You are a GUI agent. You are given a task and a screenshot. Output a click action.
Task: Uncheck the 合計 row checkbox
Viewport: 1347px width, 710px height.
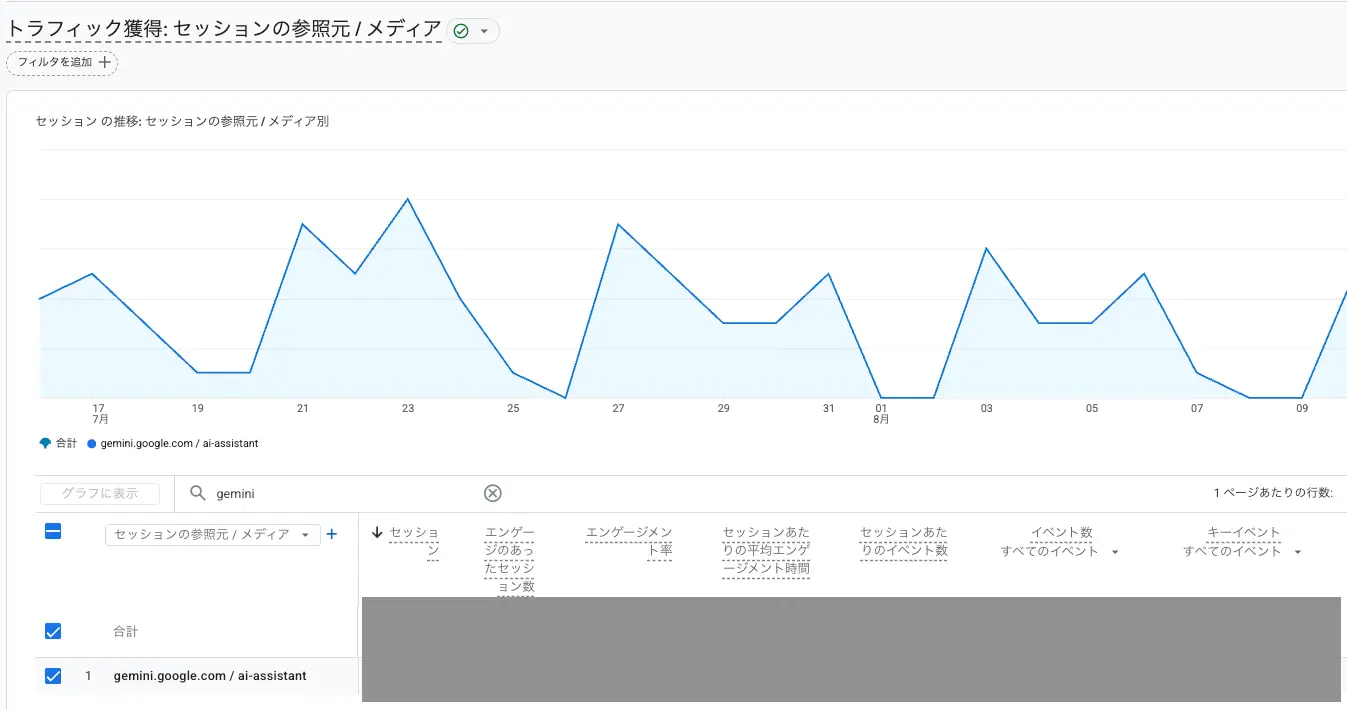(53, 631)
